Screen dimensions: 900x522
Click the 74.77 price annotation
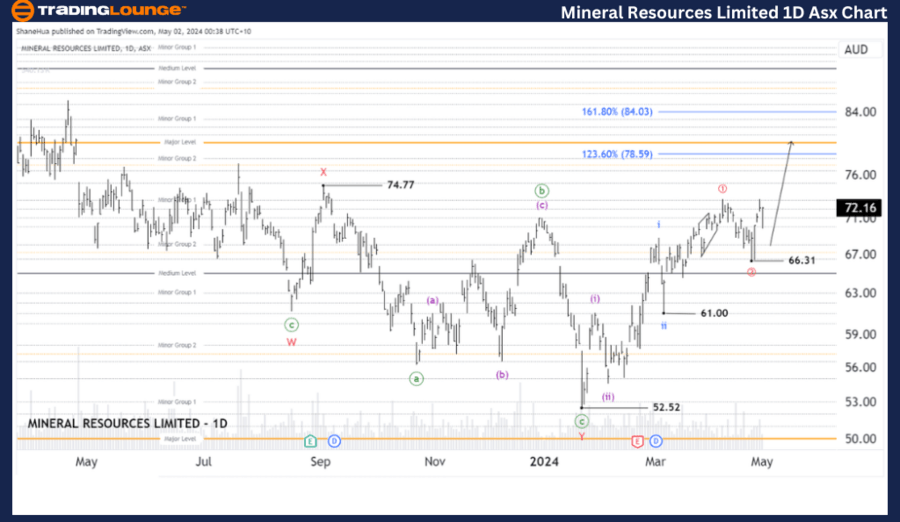[x=401, y=185]
